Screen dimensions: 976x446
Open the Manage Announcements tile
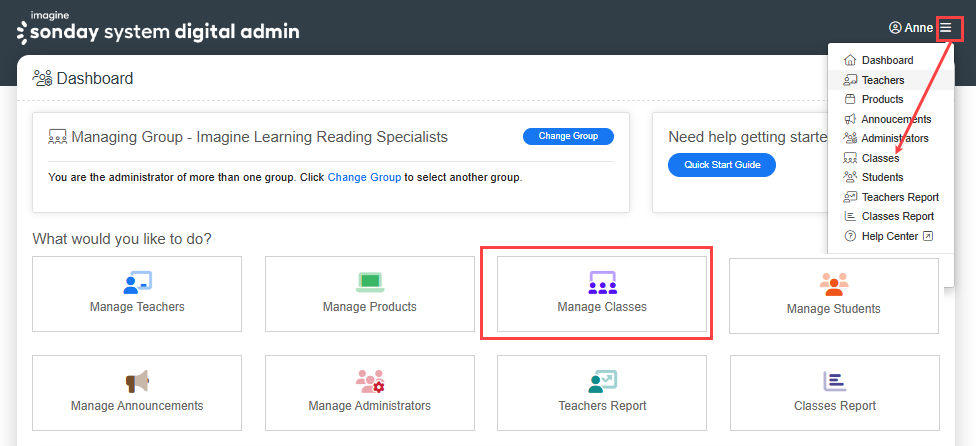pyautogui.click(x=137, y=393)
